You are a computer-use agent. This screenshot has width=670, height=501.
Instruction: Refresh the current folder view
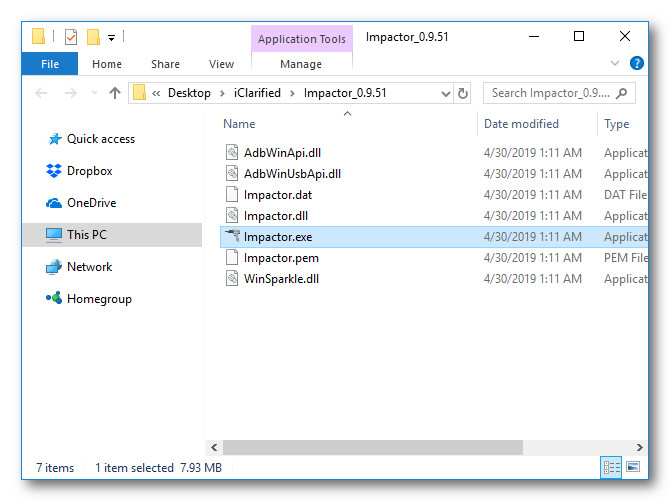463,93
